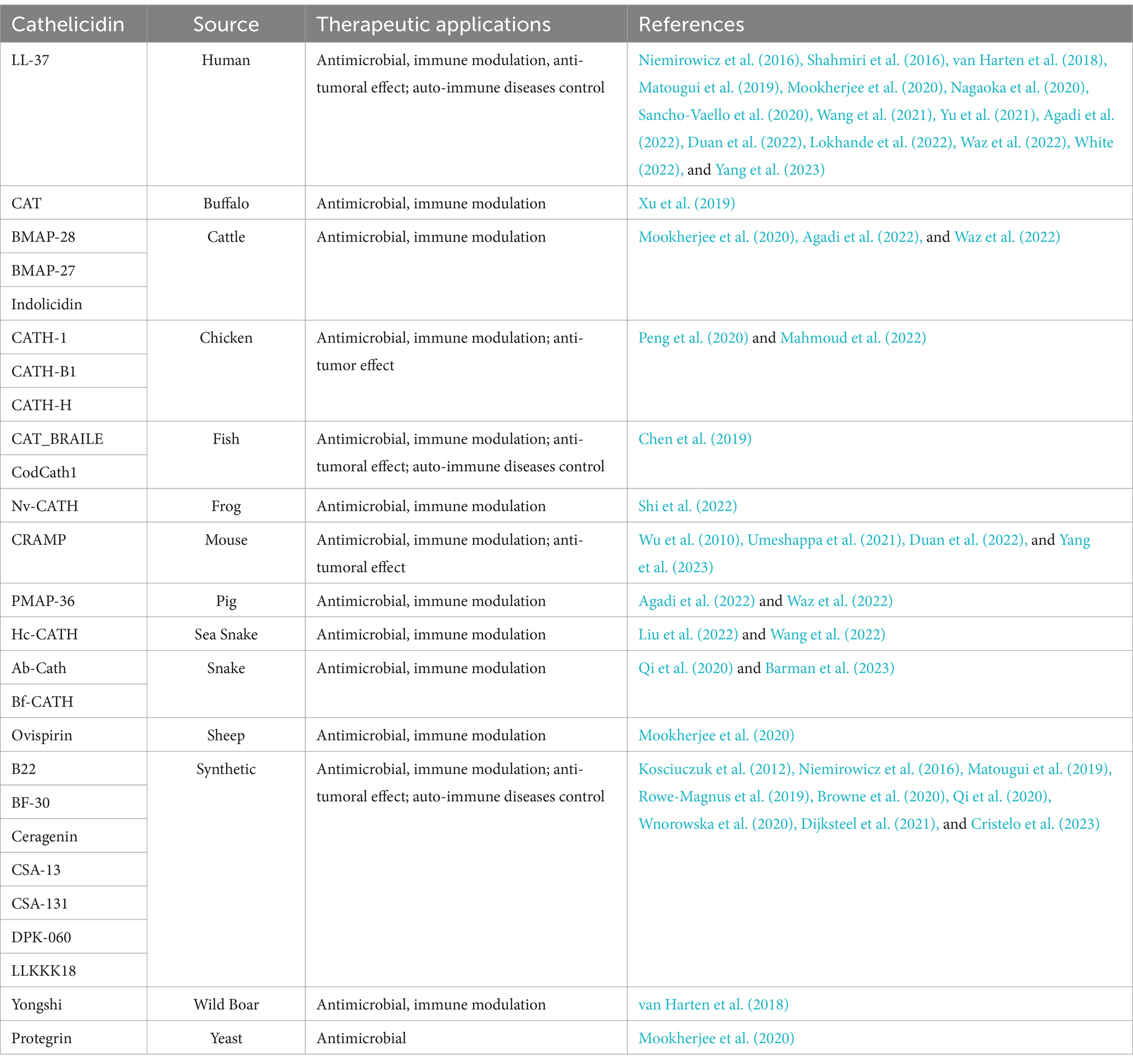1133x1064 pixels.
Task: Select the BMAP-27 cell
Action: (73, 270)
